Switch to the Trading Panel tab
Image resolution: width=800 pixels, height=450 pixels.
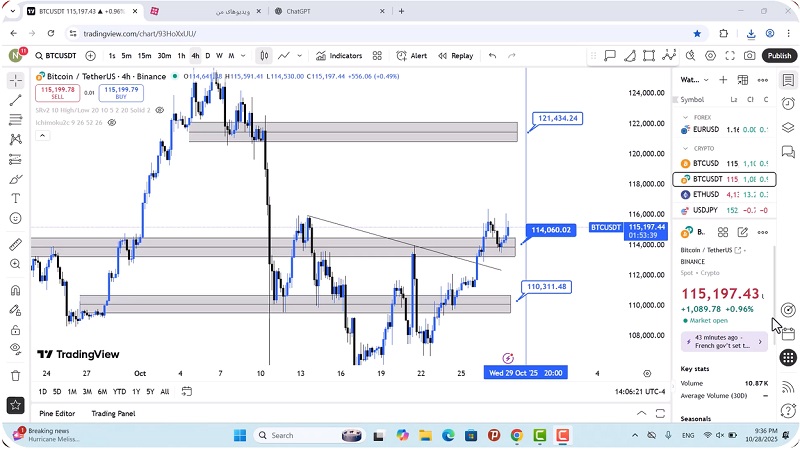coord(113,413)
